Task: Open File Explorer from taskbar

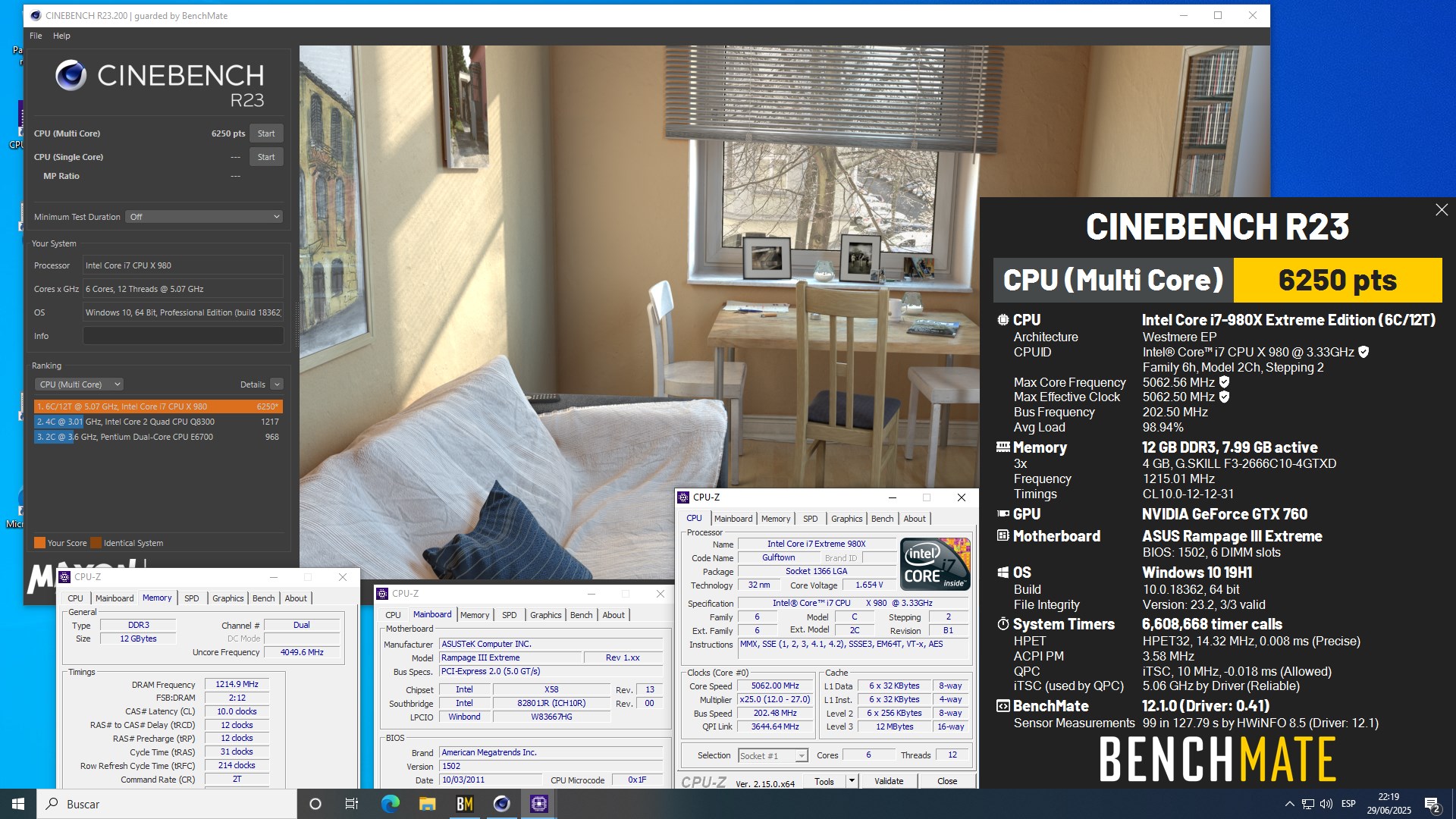Action: [427, 804]
